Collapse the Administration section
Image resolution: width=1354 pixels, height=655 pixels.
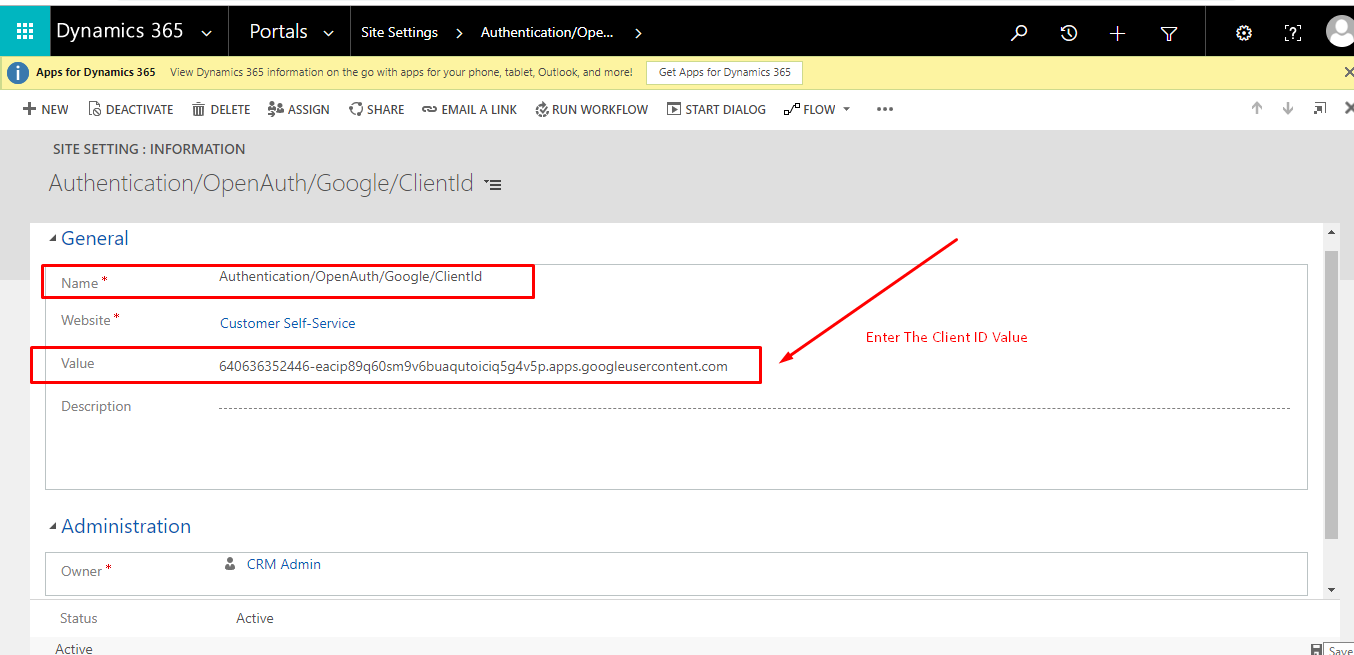coord(53,526)
